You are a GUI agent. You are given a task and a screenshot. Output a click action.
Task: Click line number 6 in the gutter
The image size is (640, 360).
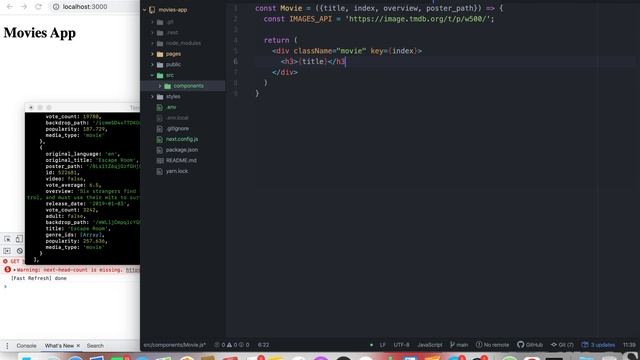(236, 62)
